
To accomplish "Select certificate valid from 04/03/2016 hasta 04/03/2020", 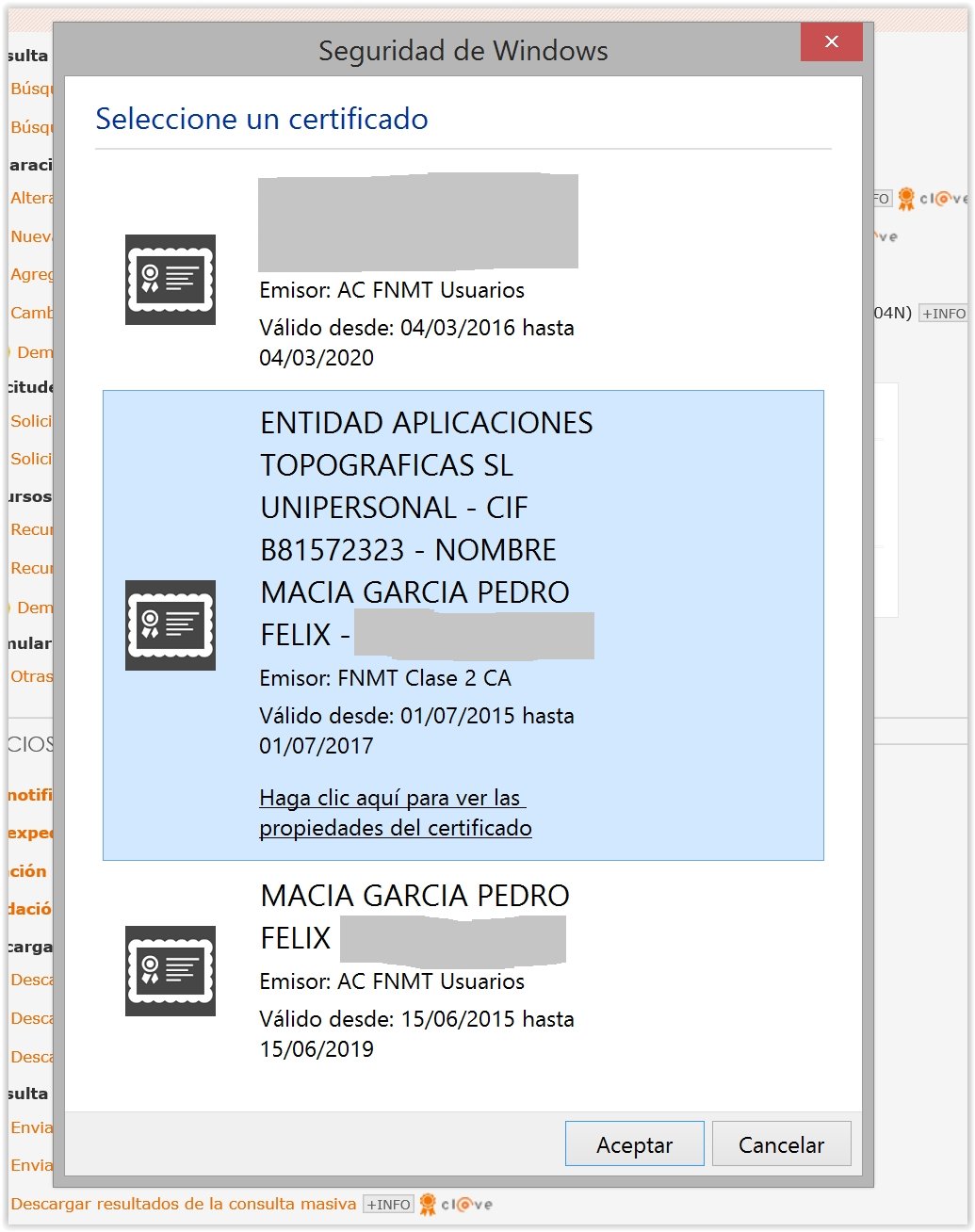I will [462, 273].
